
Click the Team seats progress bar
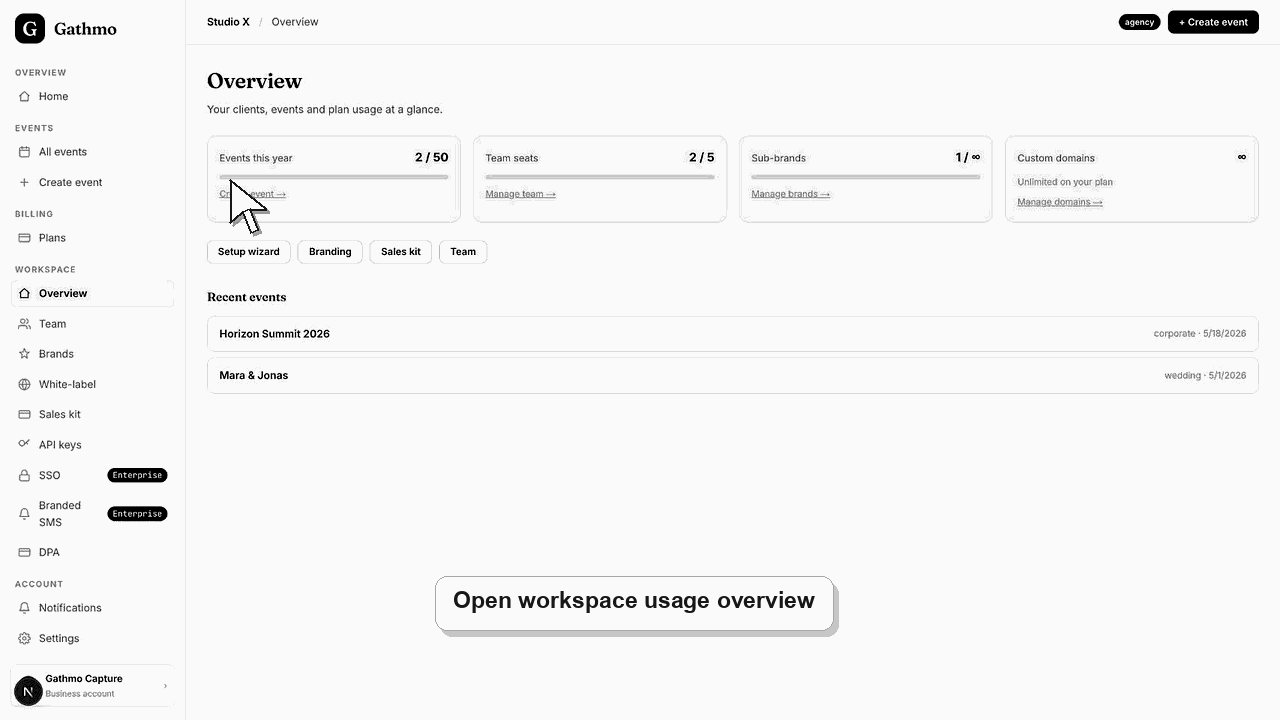coord(600,177)
